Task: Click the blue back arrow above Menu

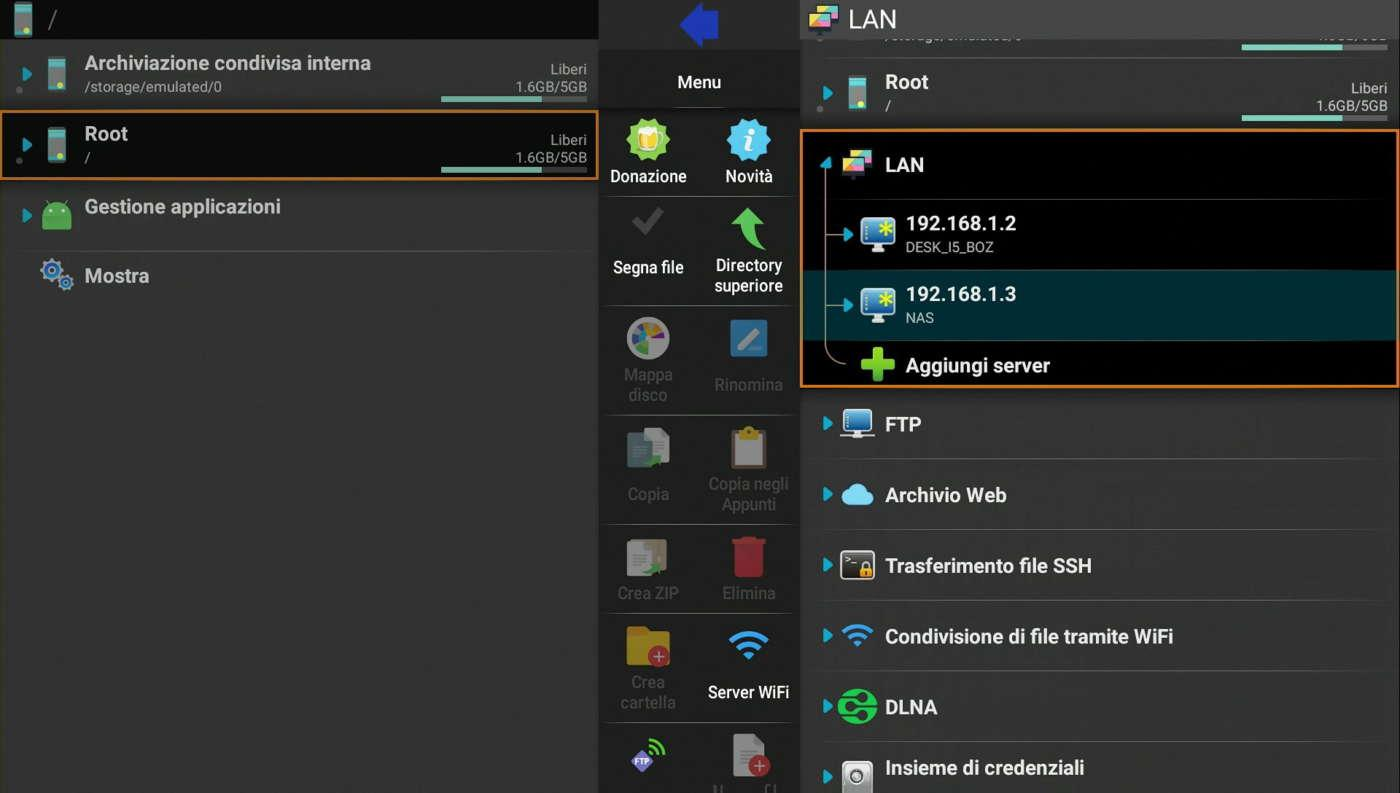Action: coord(699,24)
